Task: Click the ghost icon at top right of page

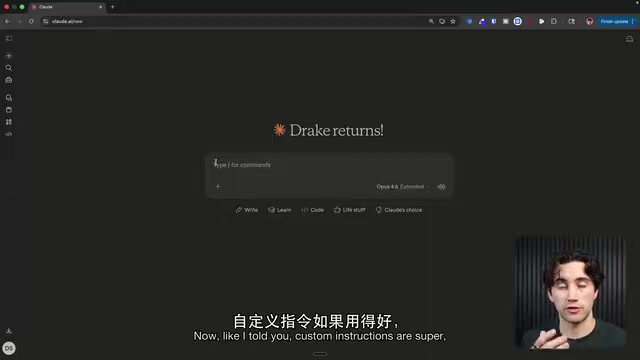Action: 629,39
